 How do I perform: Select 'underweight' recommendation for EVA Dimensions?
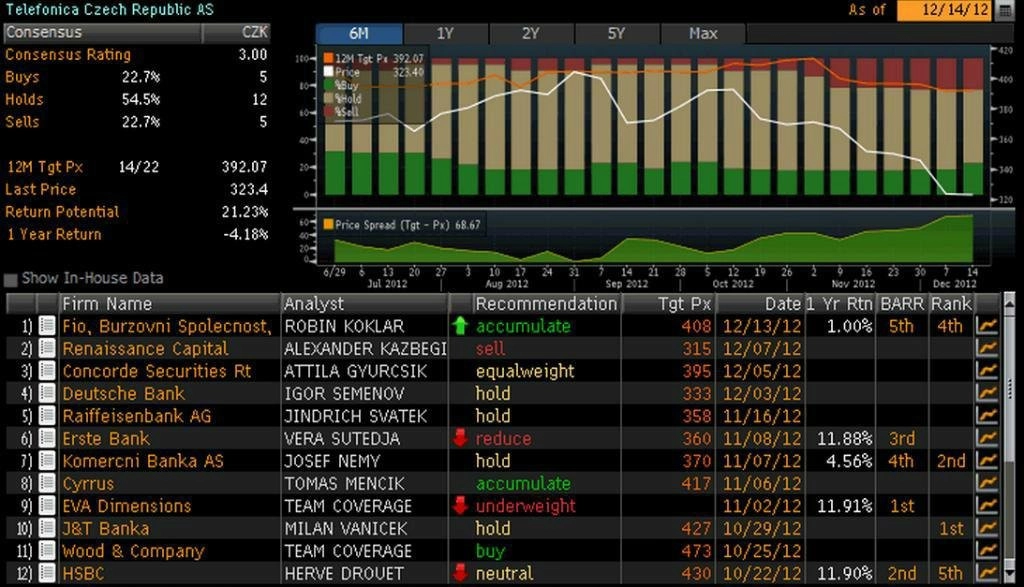(526, 506)
